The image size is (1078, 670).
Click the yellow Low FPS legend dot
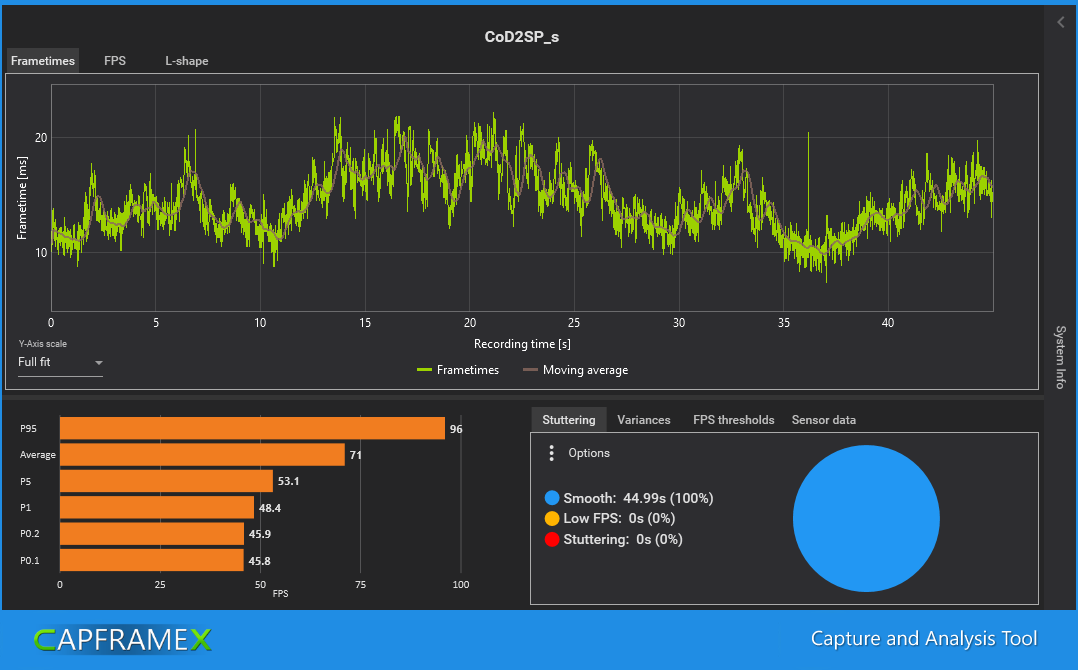pos(552,518)
